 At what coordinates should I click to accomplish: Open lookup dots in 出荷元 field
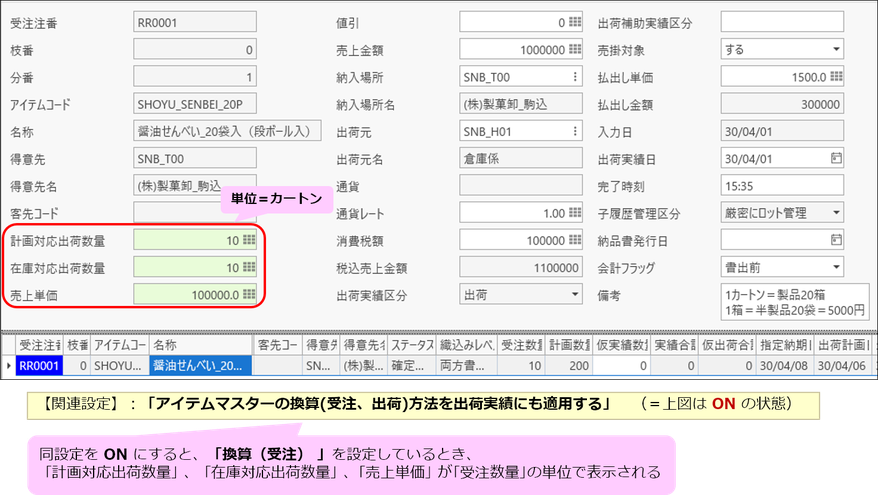coord(575,131)
